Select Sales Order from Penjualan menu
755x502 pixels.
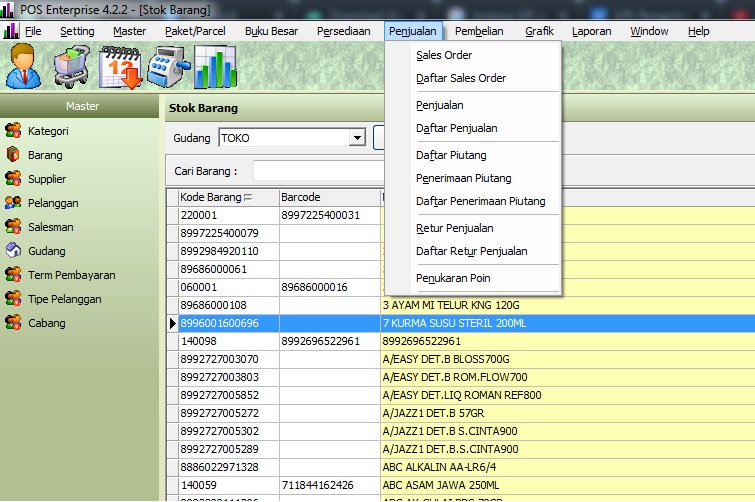pyautogui.click(x=444, y=55)
